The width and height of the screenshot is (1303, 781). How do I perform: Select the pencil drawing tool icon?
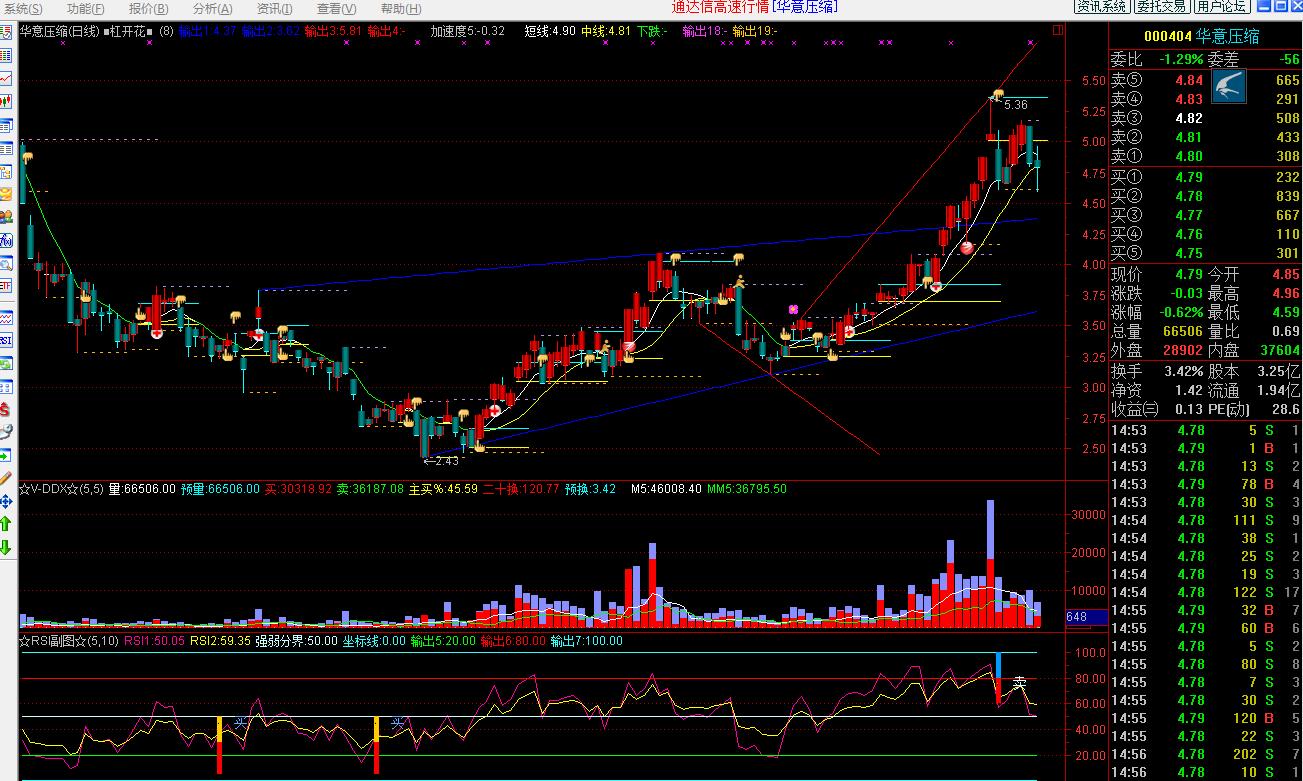[x=6, y=478]
